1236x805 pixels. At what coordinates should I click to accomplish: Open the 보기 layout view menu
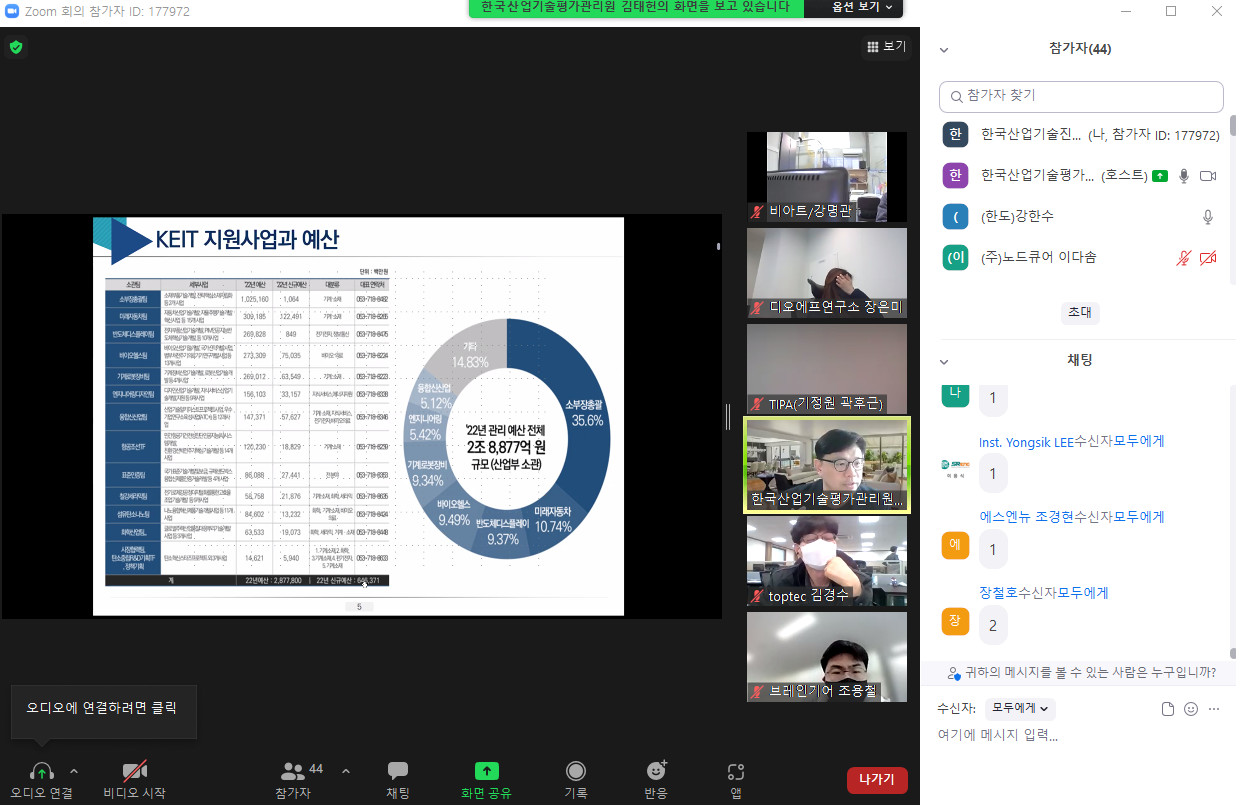coord(886,47)
